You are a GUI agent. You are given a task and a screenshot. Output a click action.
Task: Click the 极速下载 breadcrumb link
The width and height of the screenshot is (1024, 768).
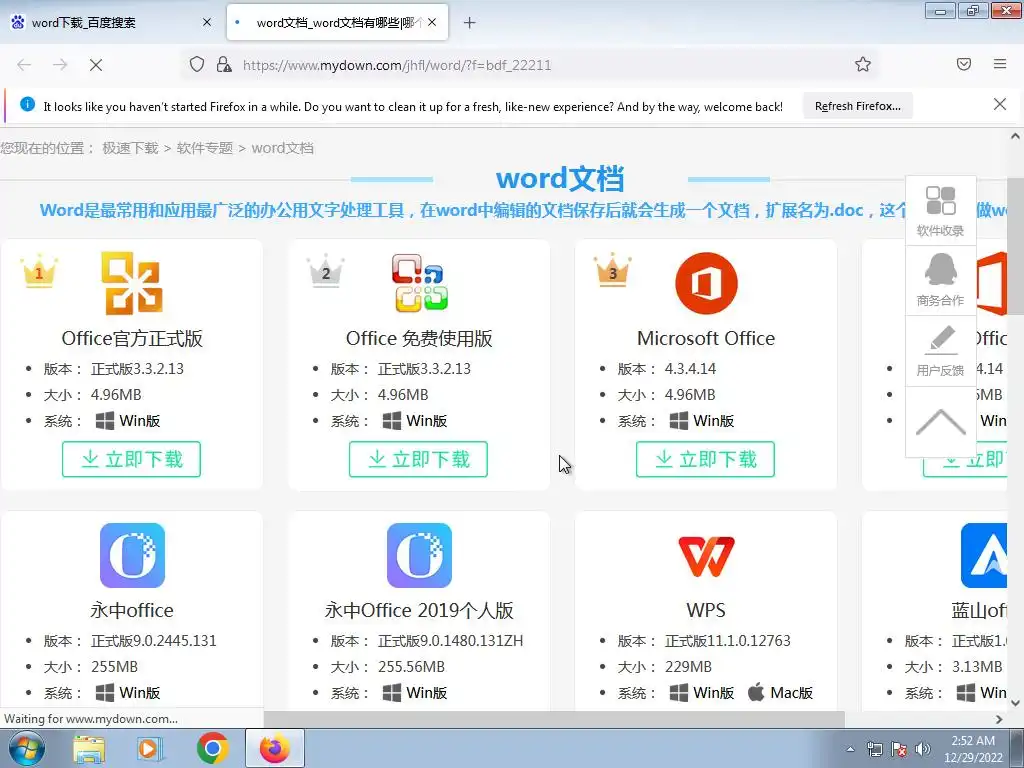[131, 148]
